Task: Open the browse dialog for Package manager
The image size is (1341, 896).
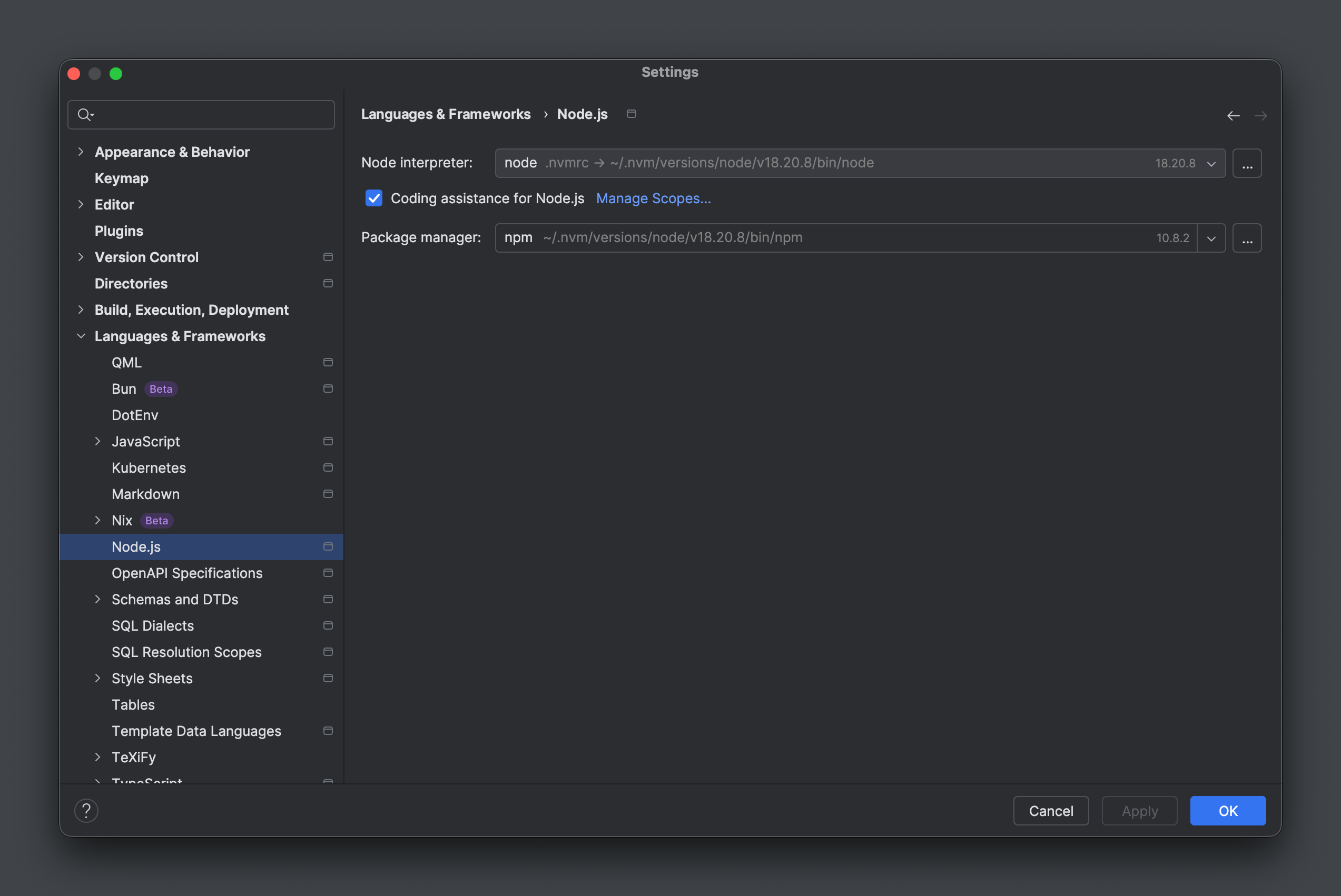Action: 1247,238
